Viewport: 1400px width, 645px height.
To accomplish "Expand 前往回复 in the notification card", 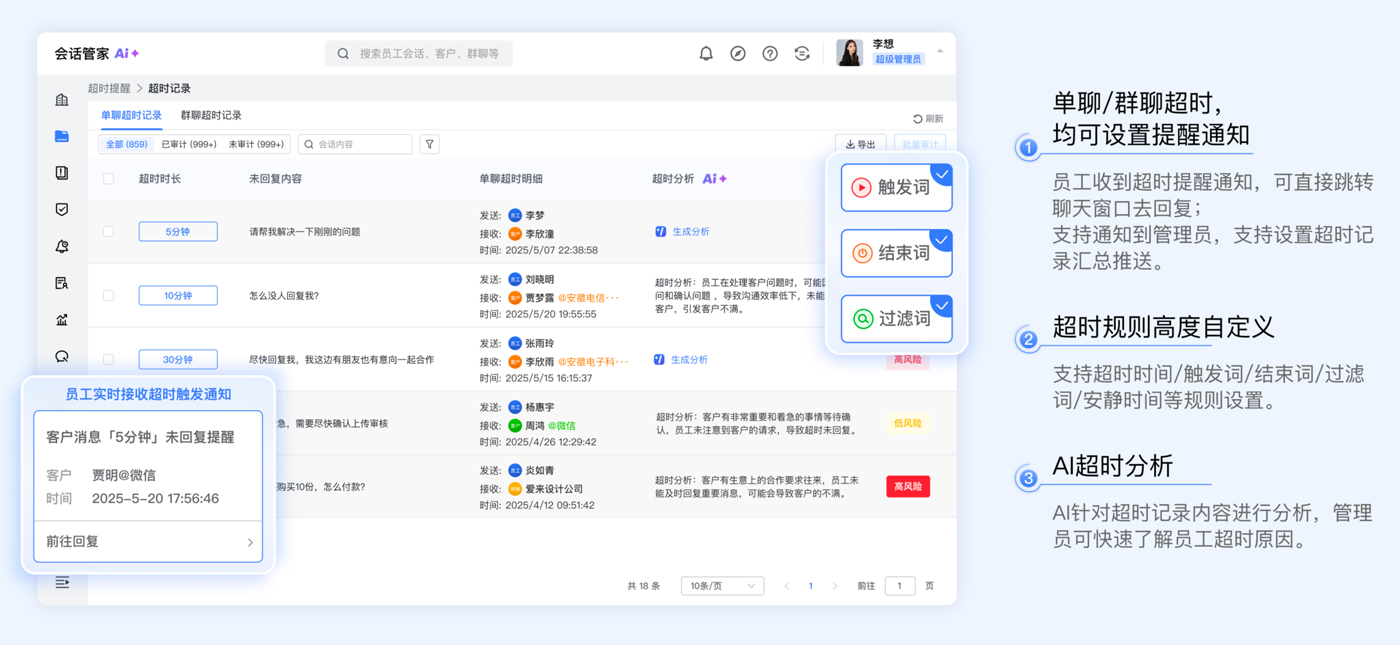I will [x=148, y=542].
